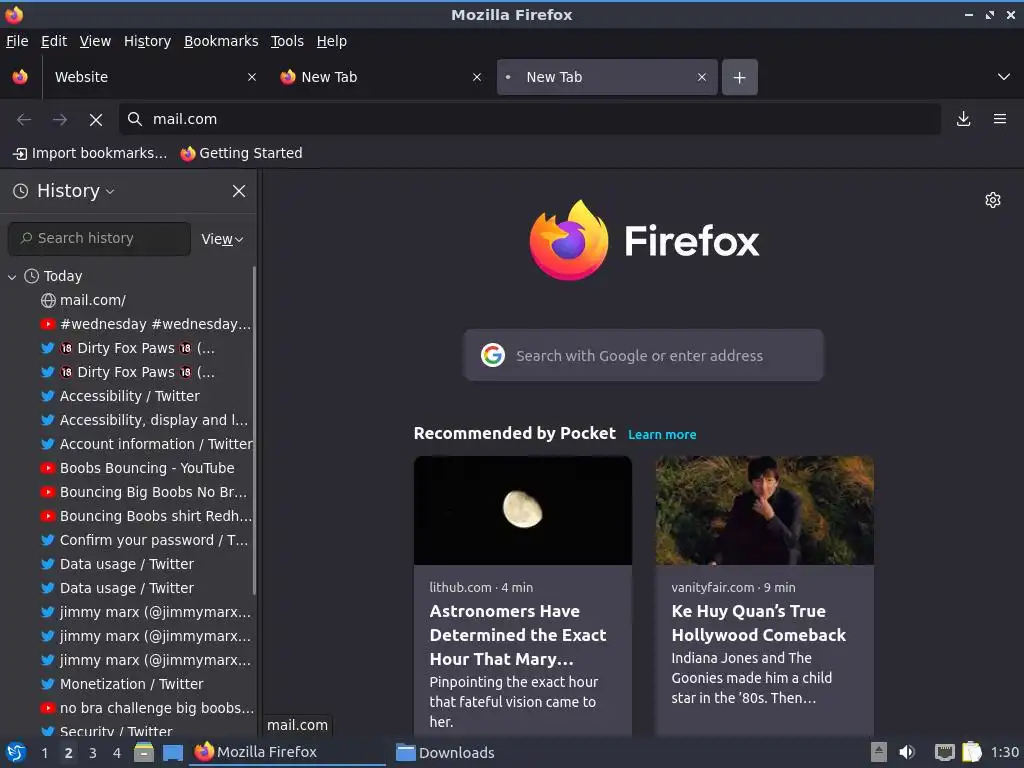The height and width of the screenshot is (768, 1024).
Task: Click Import bookmarks in bookmarks toolbar
Action: point(90,153)
